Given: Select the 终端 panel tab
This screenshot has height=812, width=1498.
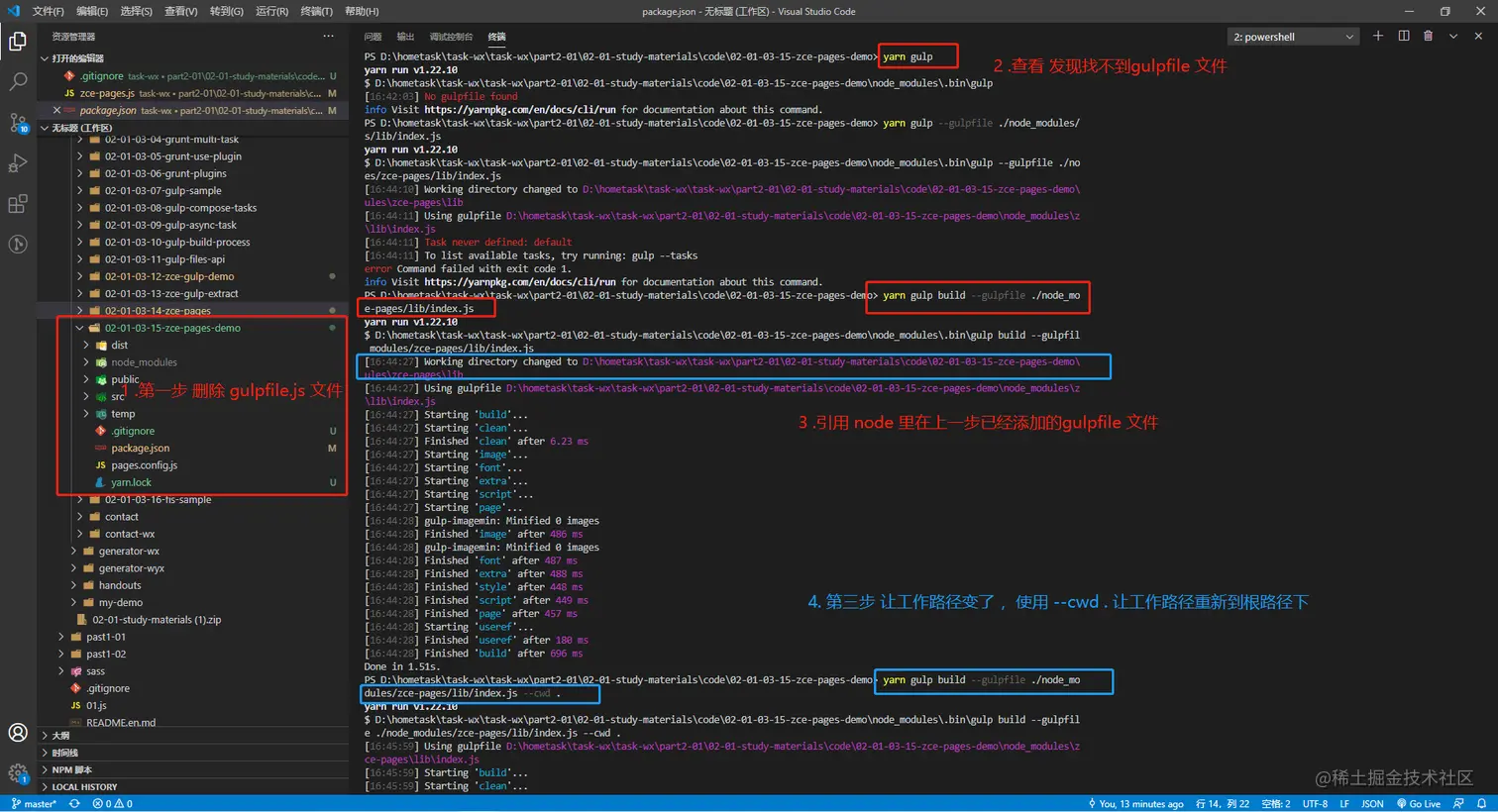Looking at the screenshot, I should (x=496, y=37).
